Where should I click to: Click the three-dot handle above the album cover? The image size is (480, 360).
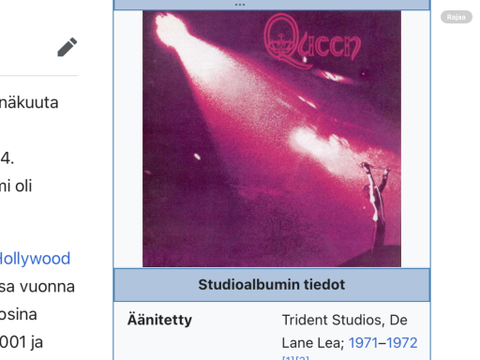click(240, 5)
